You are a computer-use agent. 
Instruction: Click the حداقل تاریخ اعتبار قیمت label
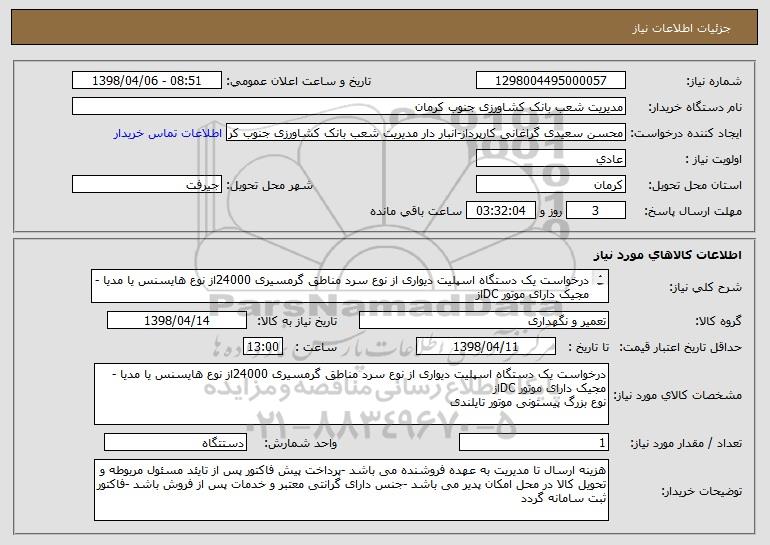click(x=681, y=347)
